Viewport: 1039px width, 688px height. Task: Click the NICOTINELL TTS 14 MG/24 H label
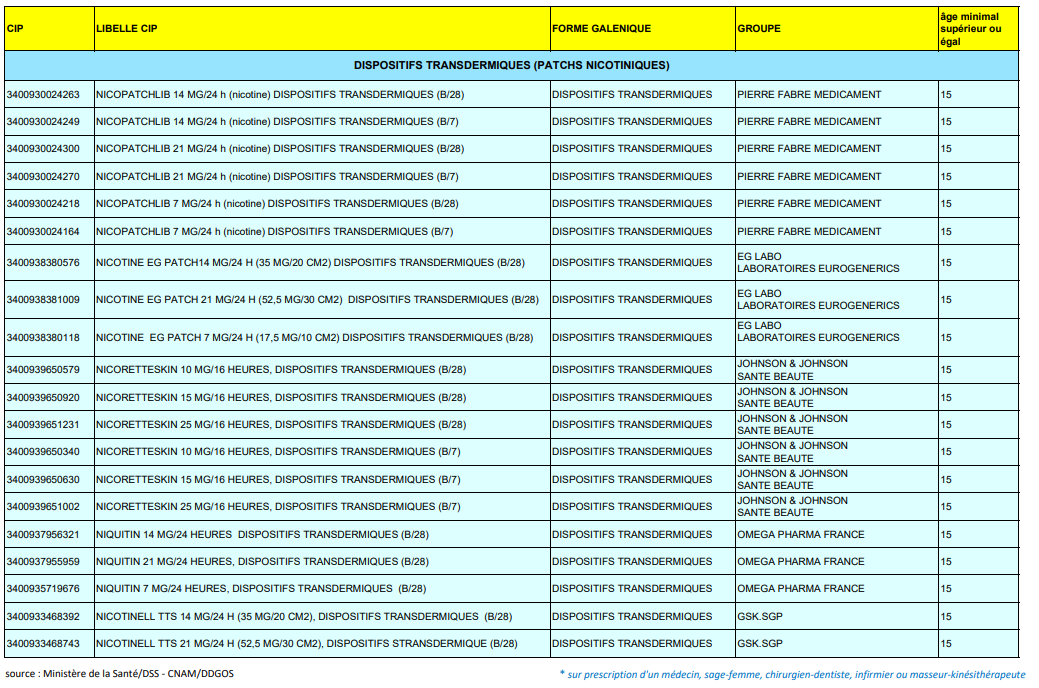[x=304, y=617]
